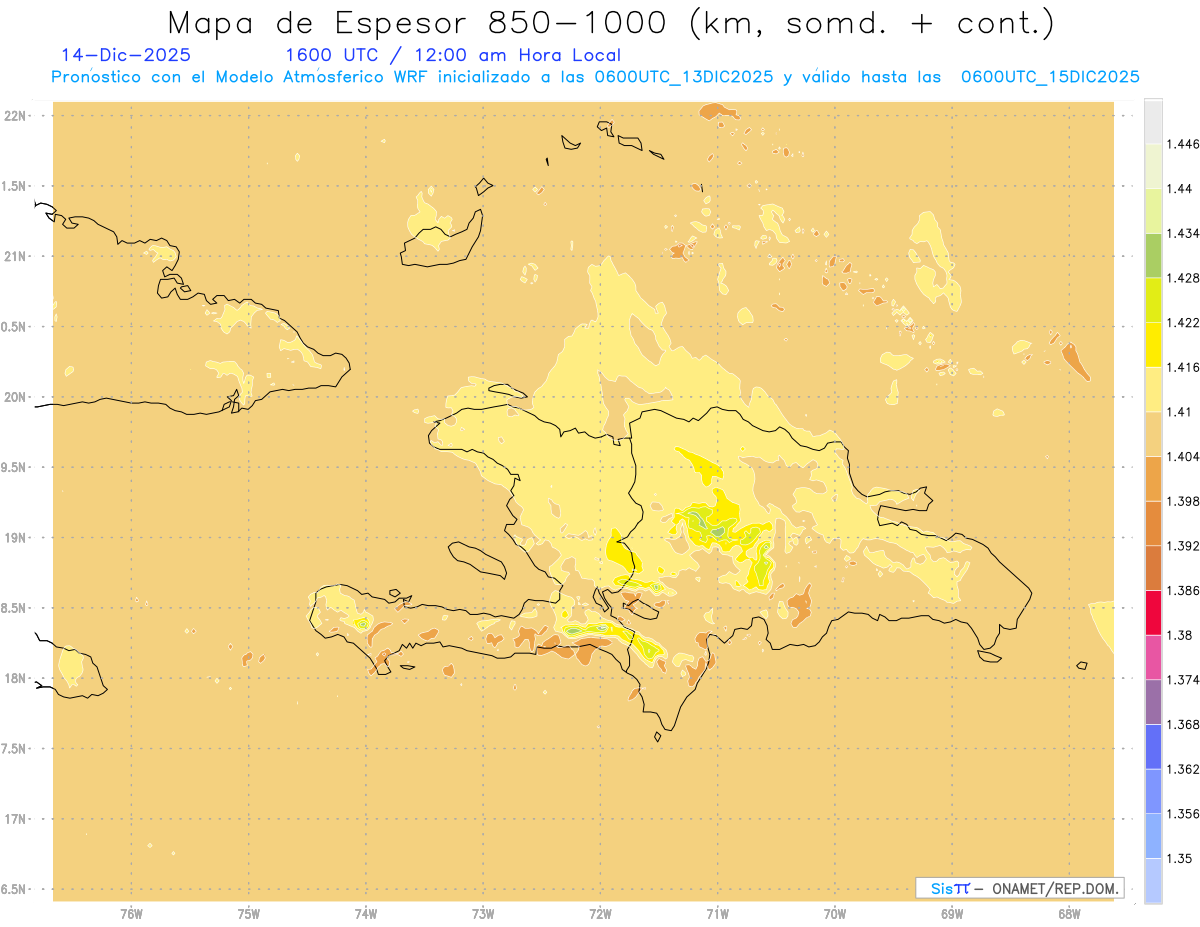1200x927 pixels.
Task: Click the legend value '1.44'
Action: coord(1178,188)
